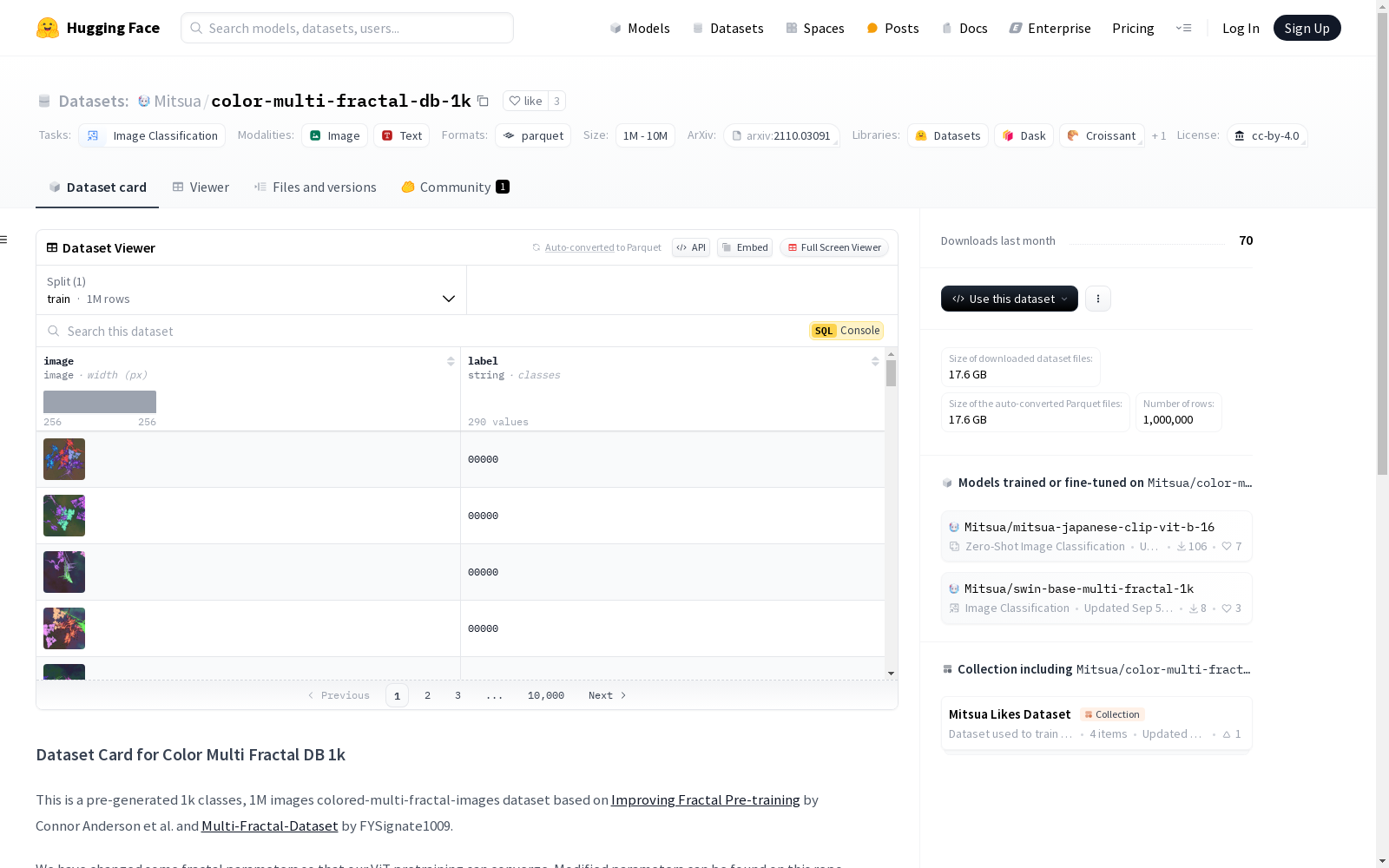The height and width of the screenshot is (868, 1389).
Task: Click the Datasets library tag
Action: [x=947, y=135]
